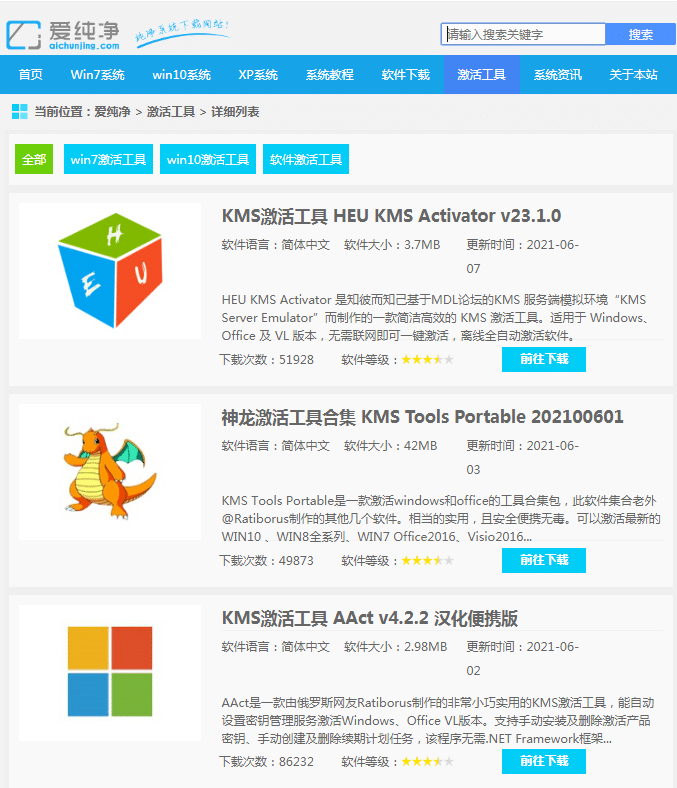Switch to the 系统资讯 nav item

[x=557, y=75]
